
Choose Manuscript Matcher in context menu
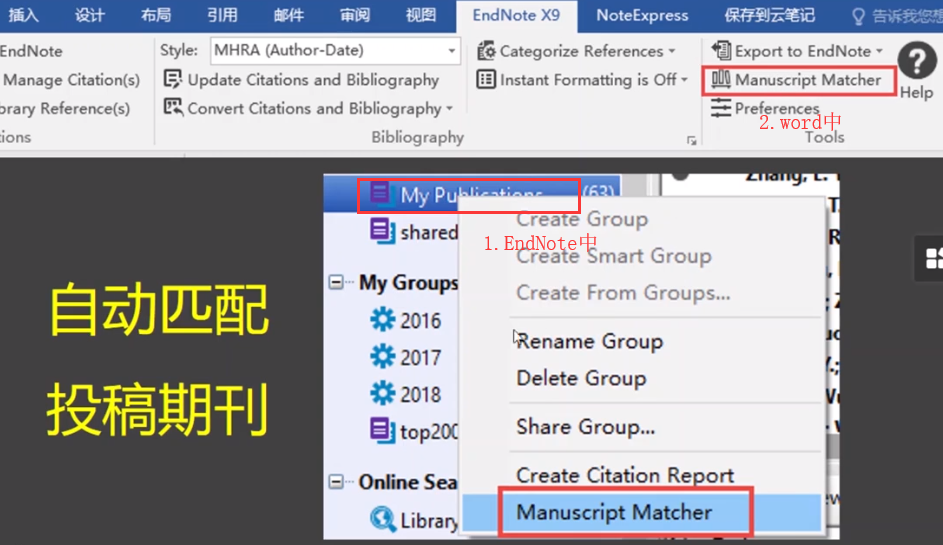tap(642, 513)
